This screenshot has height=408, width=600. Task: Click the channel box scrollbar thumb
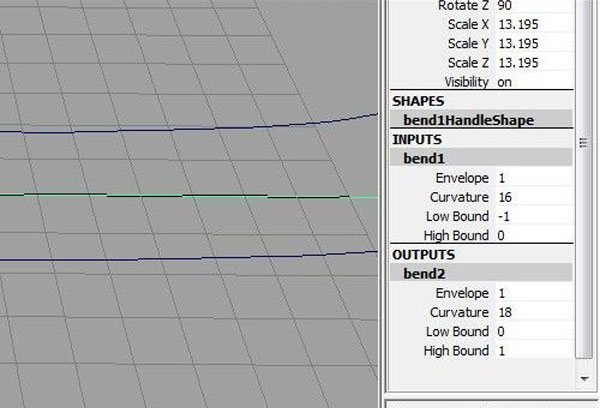(584, 179)
